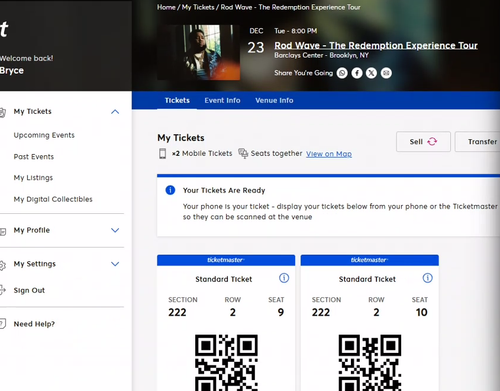Click the QR code on seat 10 ticket
Screen dimensions: 500x391
pos(370,362)
